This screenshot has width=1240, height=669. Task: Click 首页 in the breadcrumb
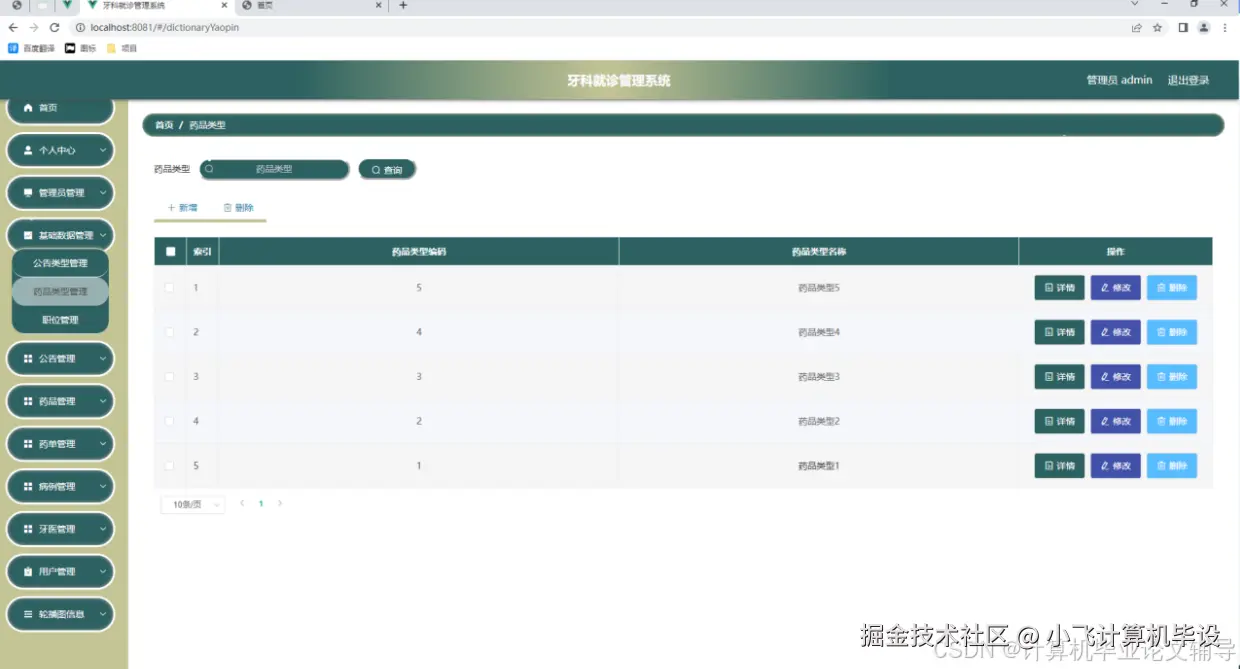(164, 125)
